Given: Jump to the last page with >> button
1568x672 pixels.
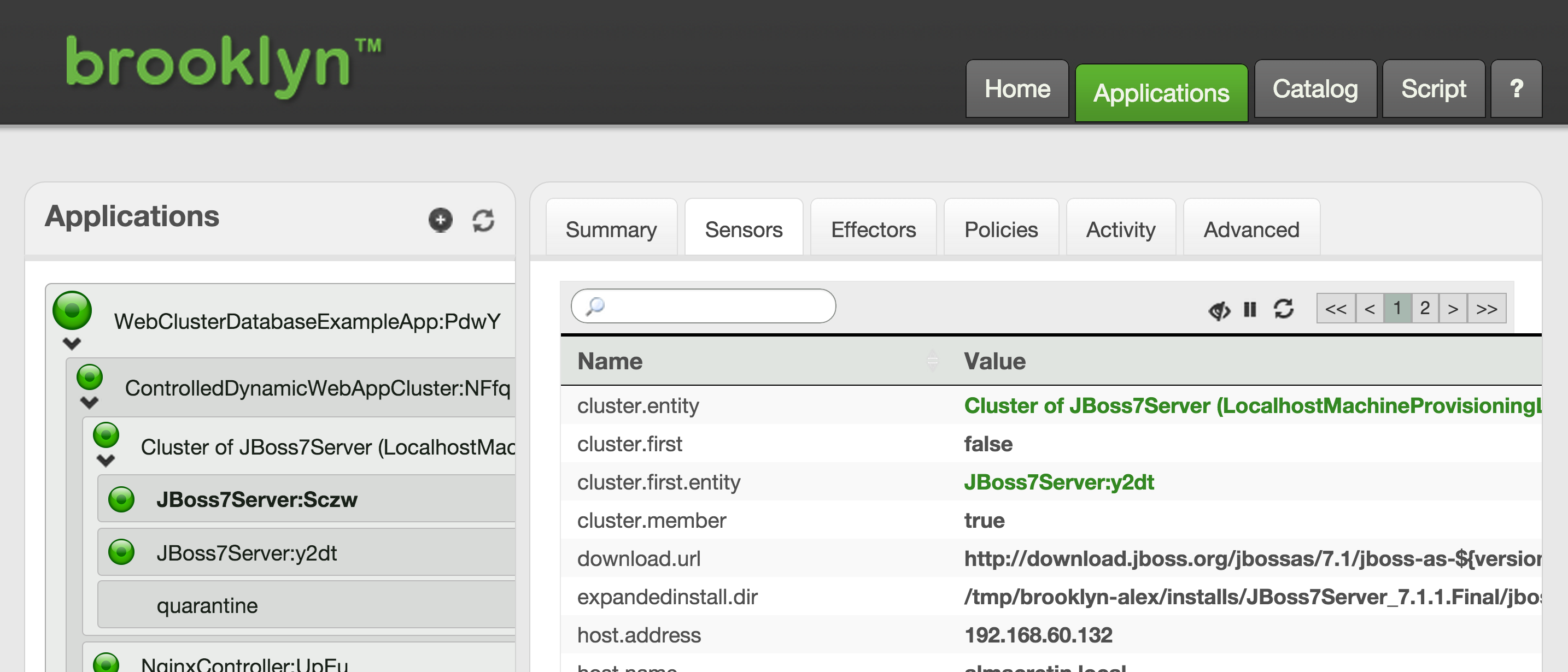Looking at the screenshot, I should tap(1487, 309).
